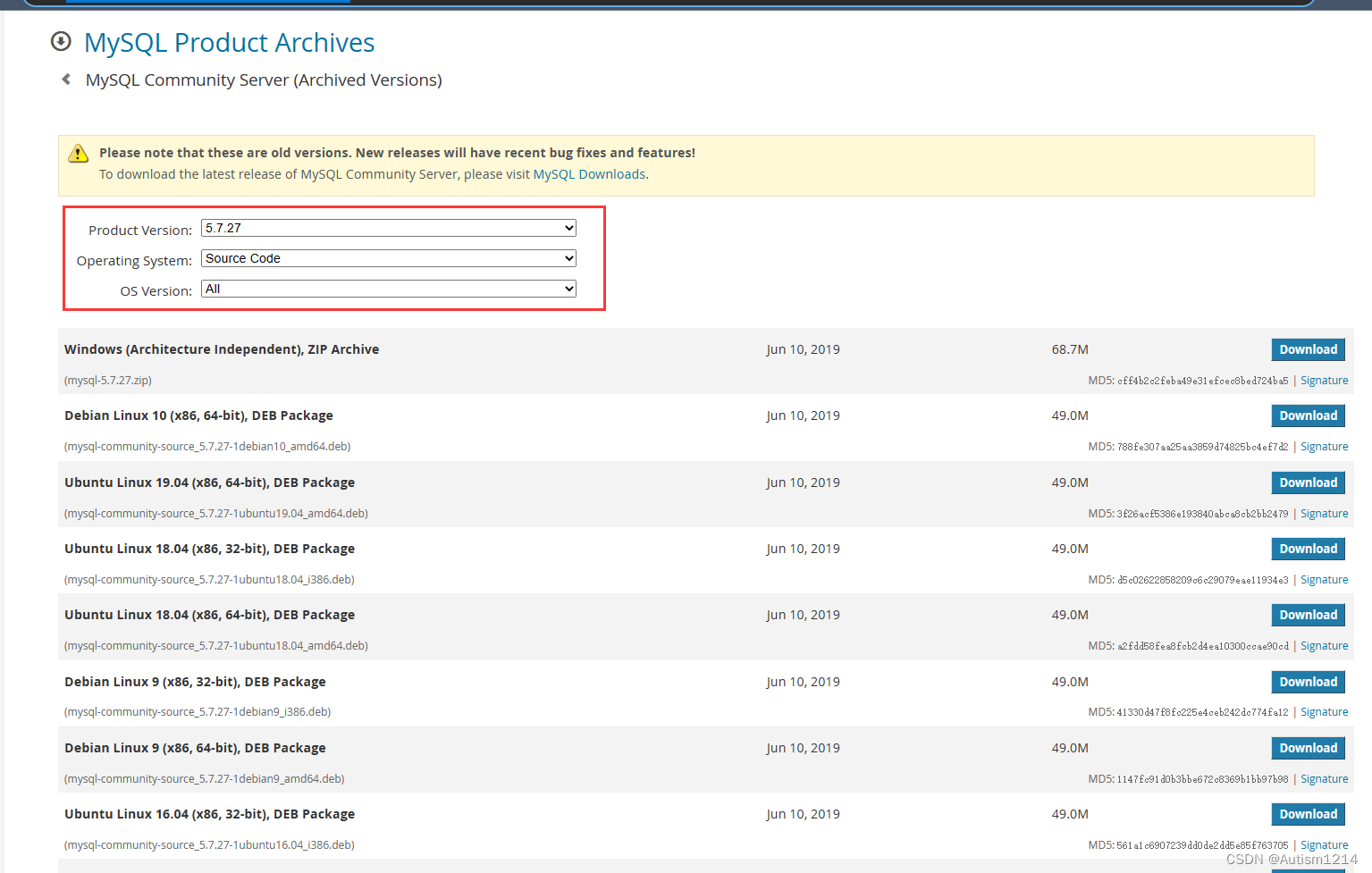Click the Operating System label
The width and height of the screenshot is (1372, 873).
pos(134,261)
